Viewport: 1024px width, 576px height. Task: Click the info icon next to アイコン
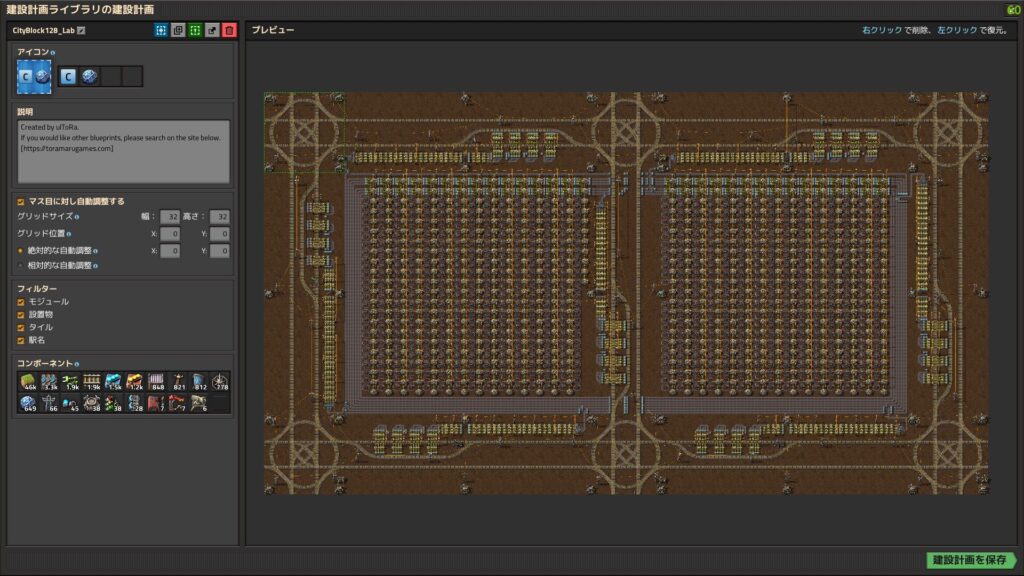point(53,52)
